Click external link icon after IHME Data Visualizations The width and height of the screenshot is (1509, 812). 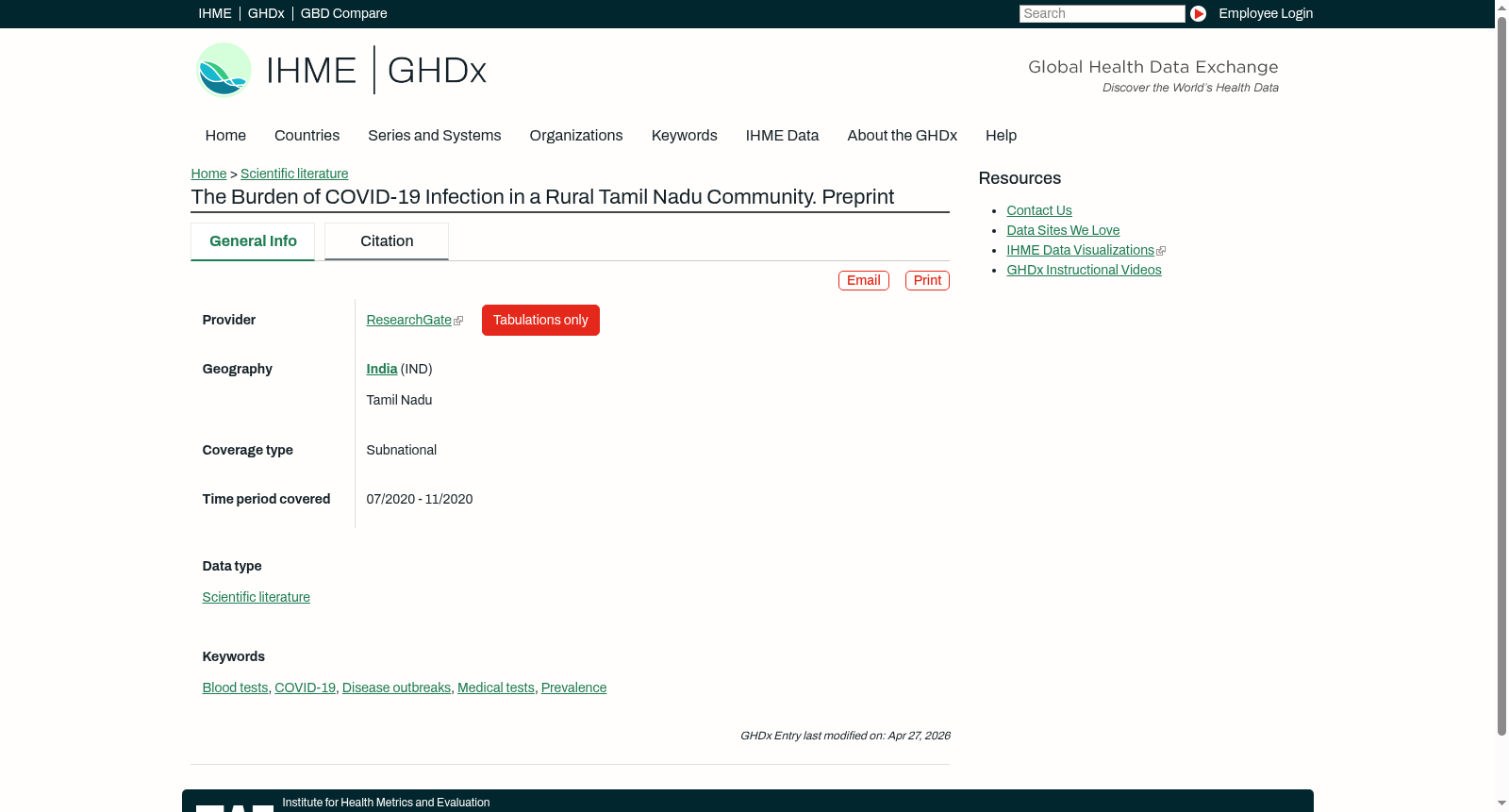1161,251
